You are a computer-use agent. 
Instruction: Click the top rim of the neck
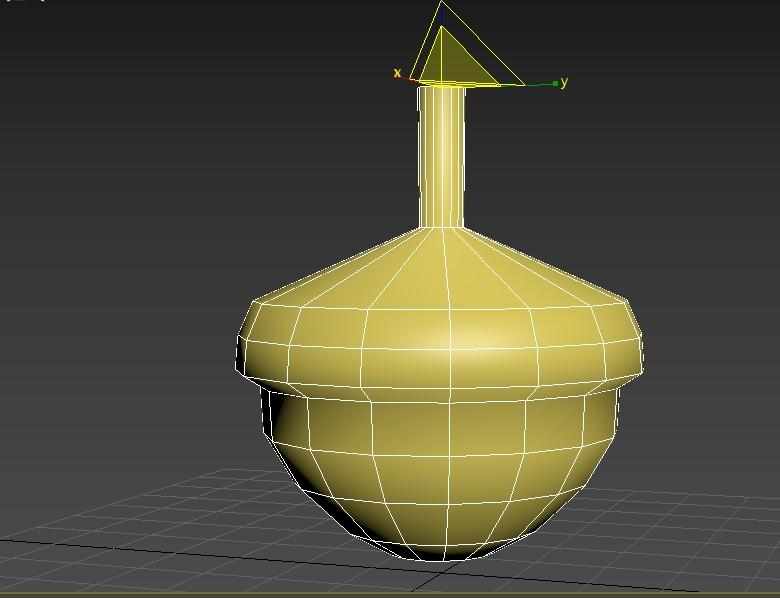point(441,88)
